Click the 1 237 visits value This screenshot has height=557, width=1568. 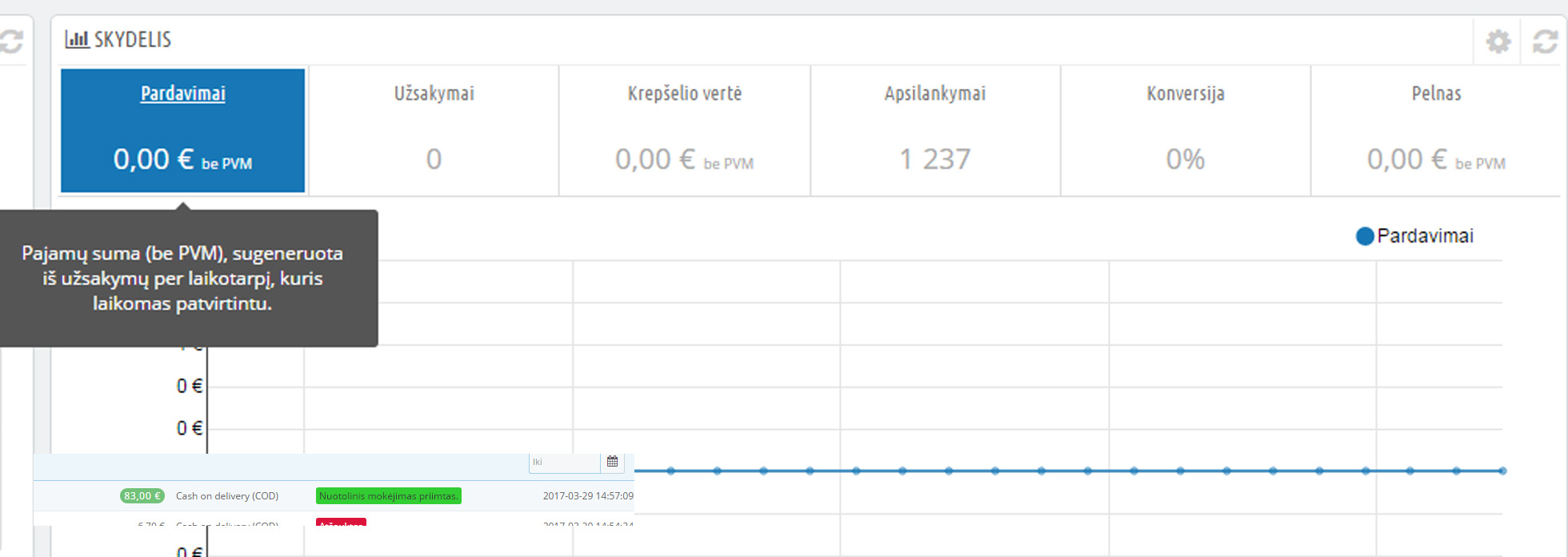(x=935, y=159)
